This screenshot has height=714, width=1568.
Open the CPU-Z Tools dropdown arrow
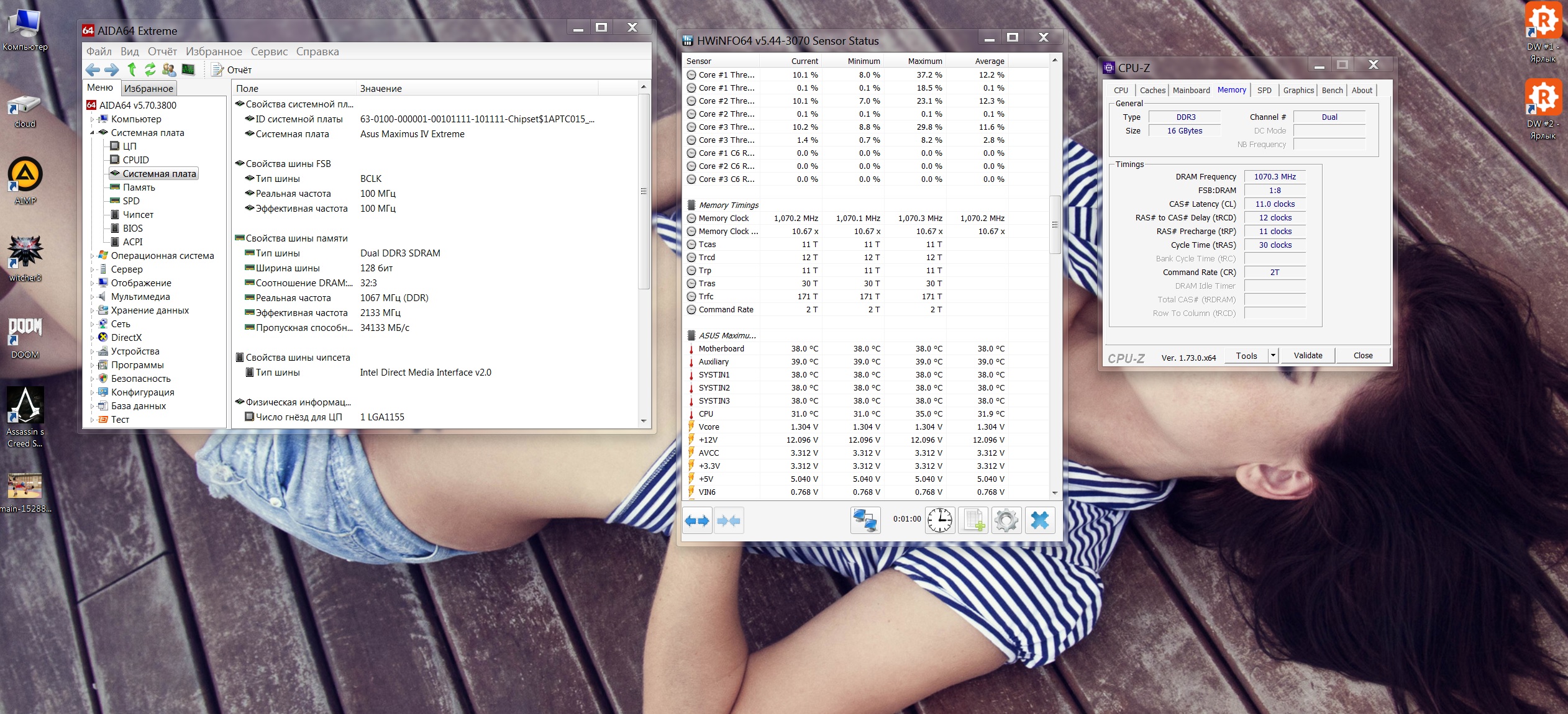(1273, 355)
